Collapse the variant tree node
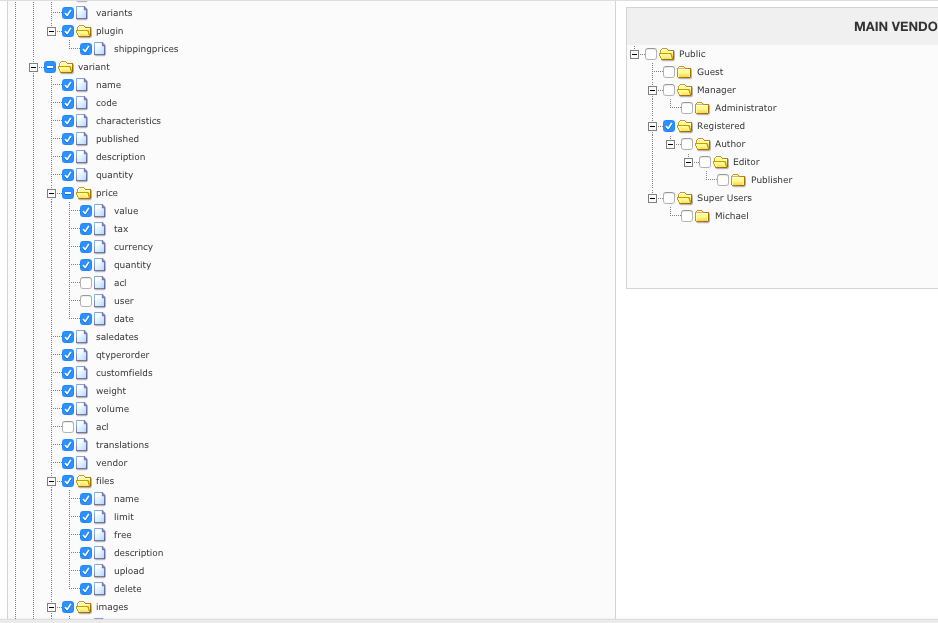Screen dimensions: 938x623 (33, 67)
